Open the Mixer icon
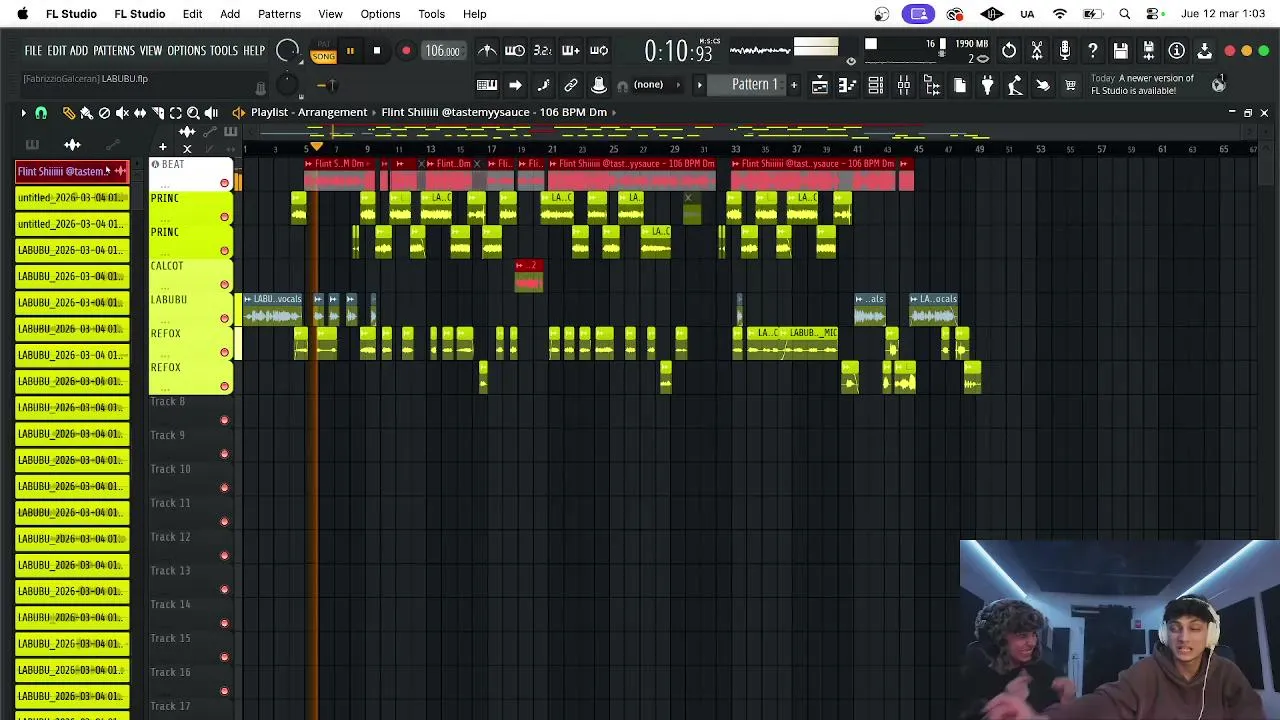 pyautogui.click(x=904, y=85)
